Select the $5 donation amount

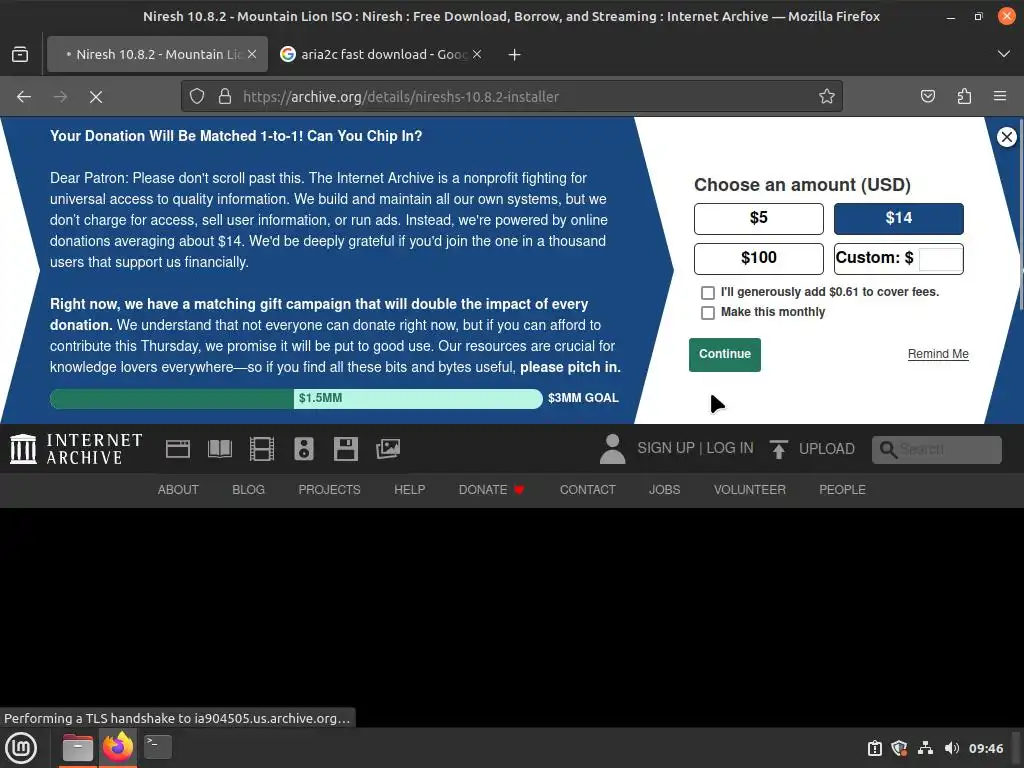coord(758,218)
